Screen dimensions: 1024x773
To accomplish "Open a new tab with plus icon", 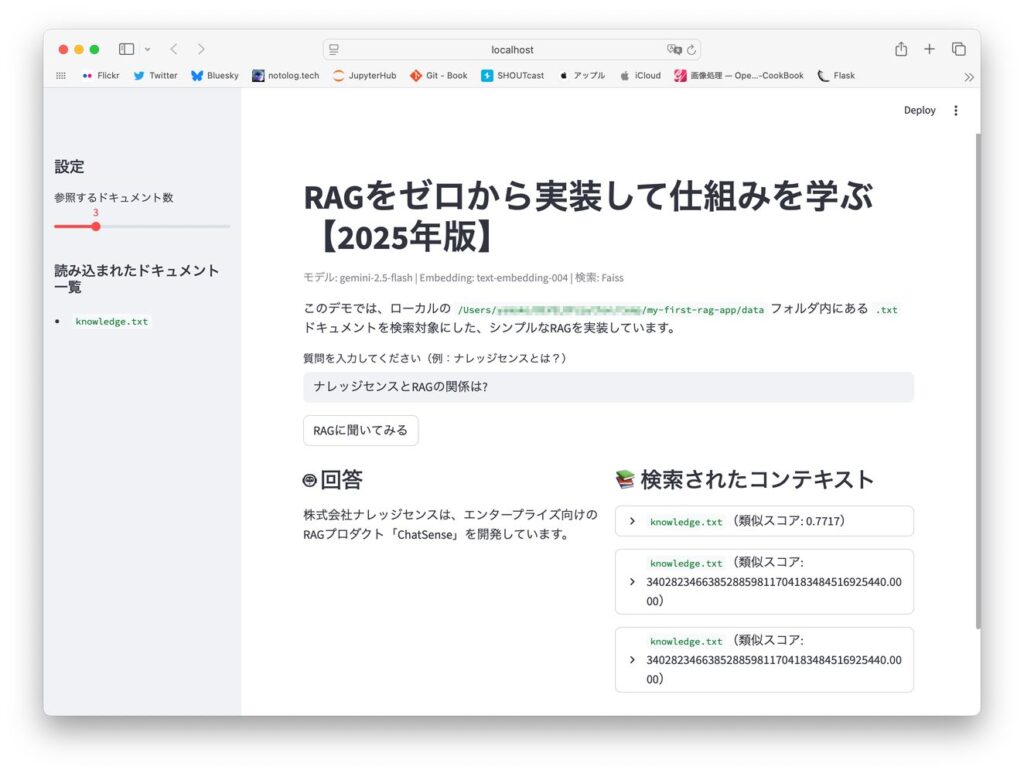I will tap(929, 49).
